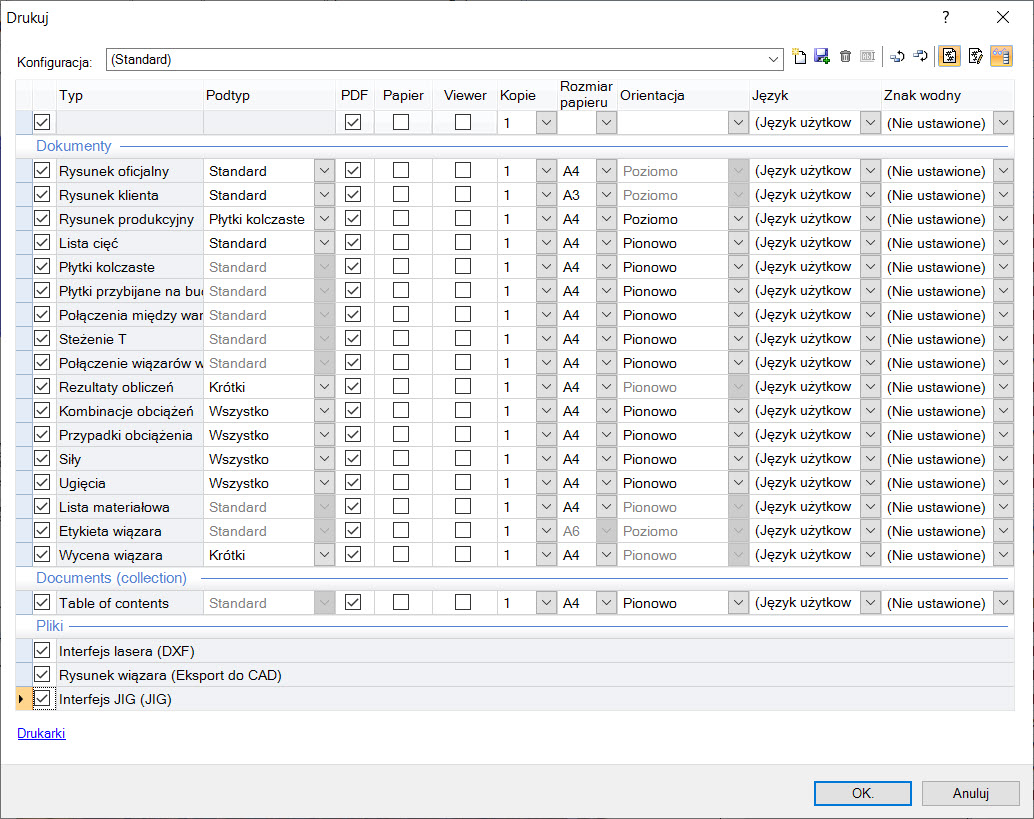Toggle the header row select-all checkbox
Viewport: 1034px width, 819px height.
(x=42, y=122)
